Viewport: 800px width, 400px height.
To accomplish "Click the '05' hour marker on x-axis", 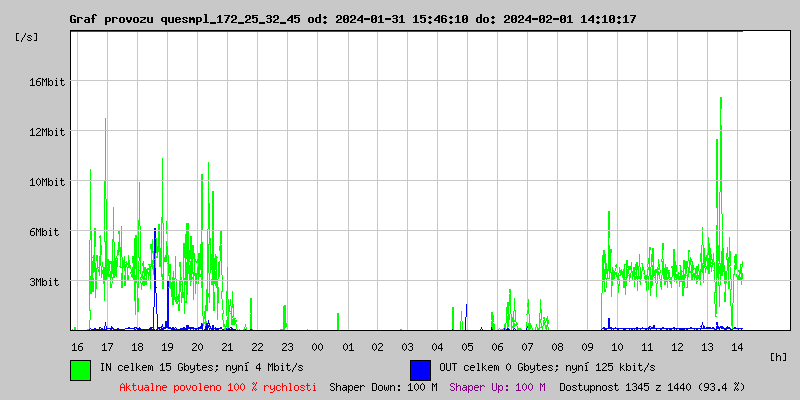I will (x=467, y=346).
